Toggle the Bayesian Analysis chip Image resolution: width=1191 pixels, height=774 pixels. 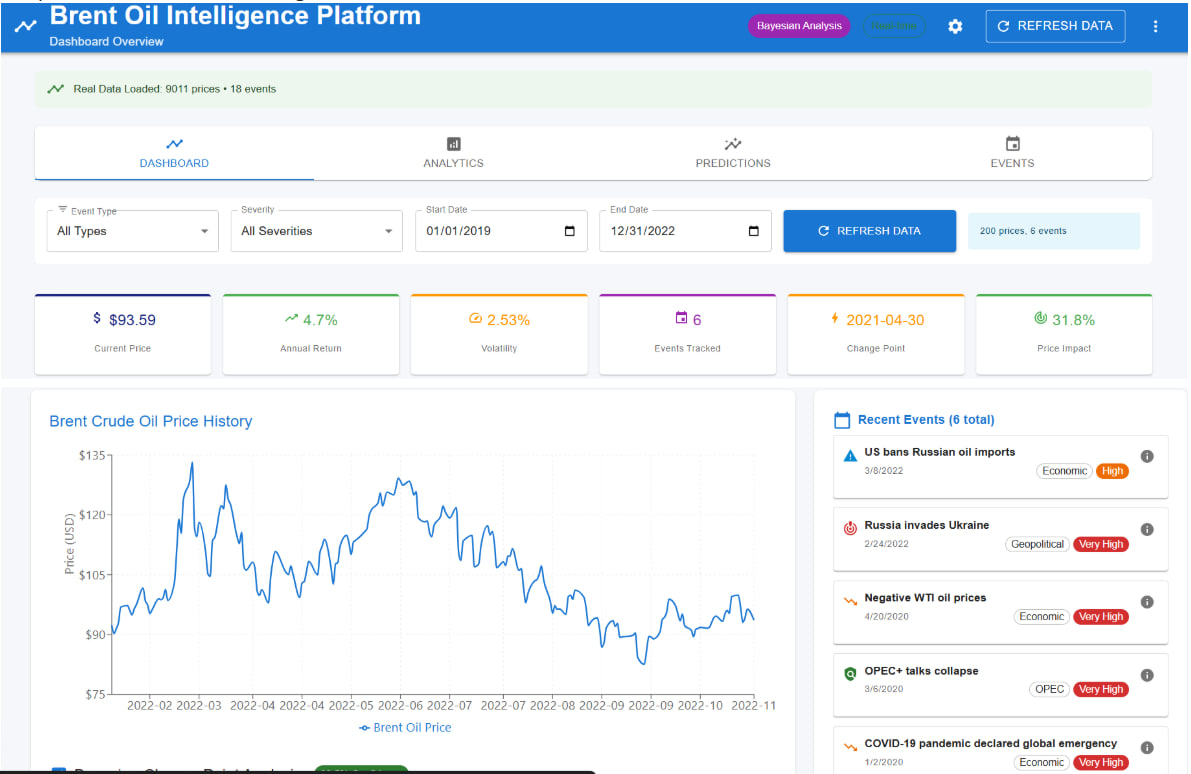click(800, 26)
